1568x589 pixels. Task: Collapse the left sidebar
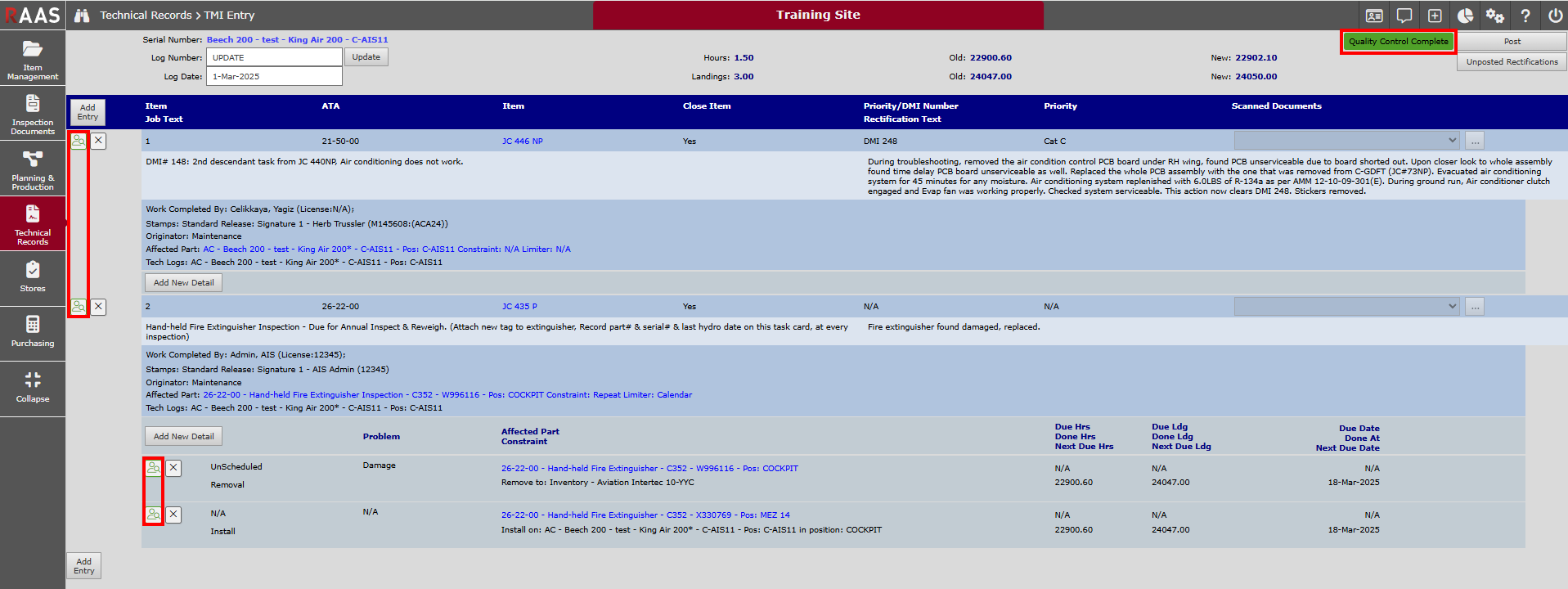(x=33, y=387)
